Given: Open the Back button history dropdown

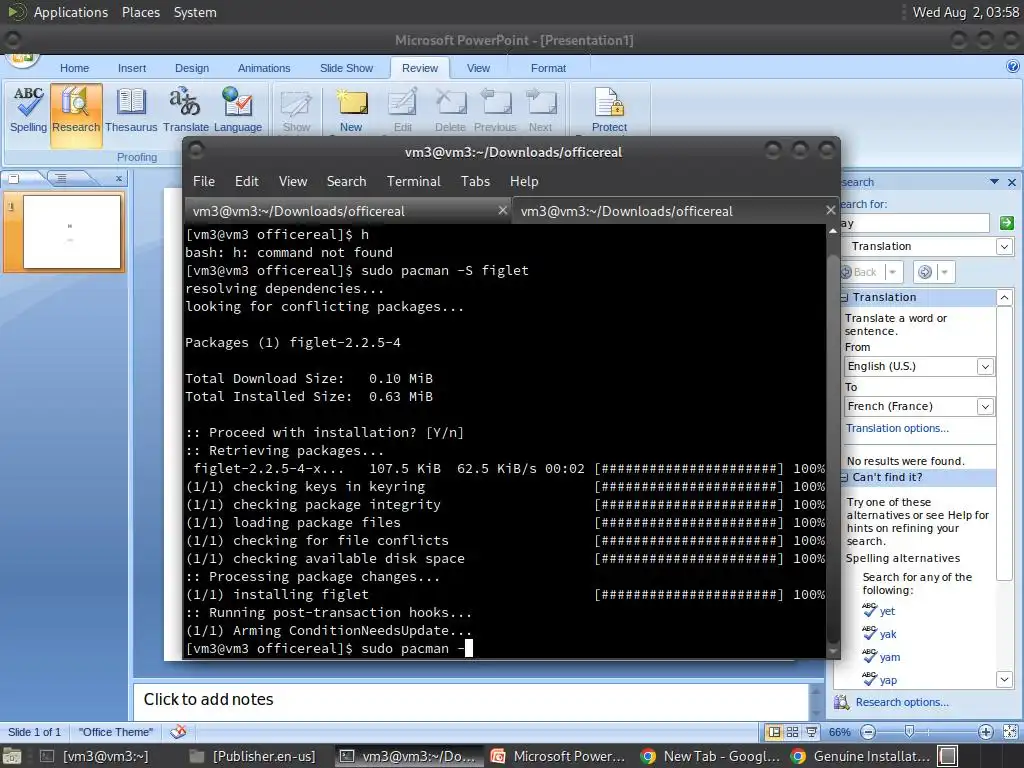Looking at the screenshot, I should 892,272.
